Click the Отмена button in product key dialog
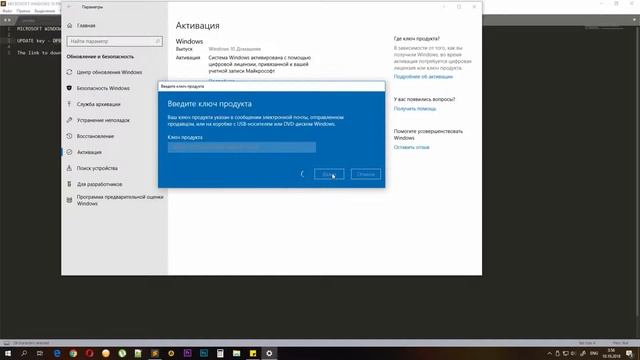The height and width of the screenshot is (360, 640). pos(366,174)
